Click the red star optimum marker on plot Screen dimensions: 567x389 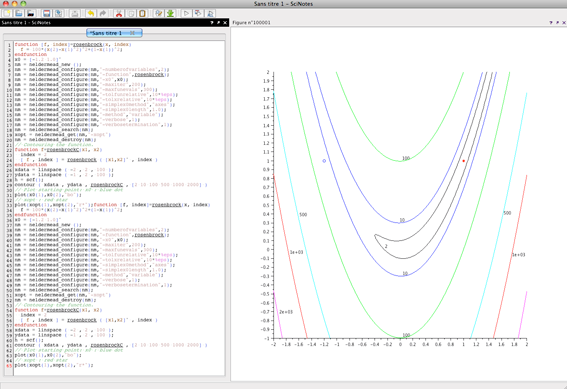pos(464,161)
